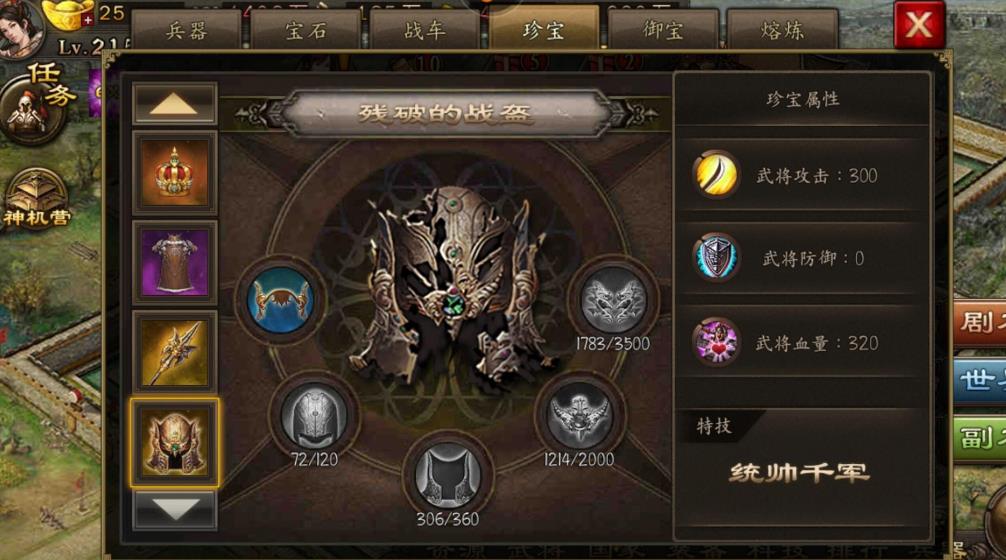The height and width of the screenshot is (560, 1006).
Task: Click the fragment showing 1214/2000
Action: [x=579, y=416]
